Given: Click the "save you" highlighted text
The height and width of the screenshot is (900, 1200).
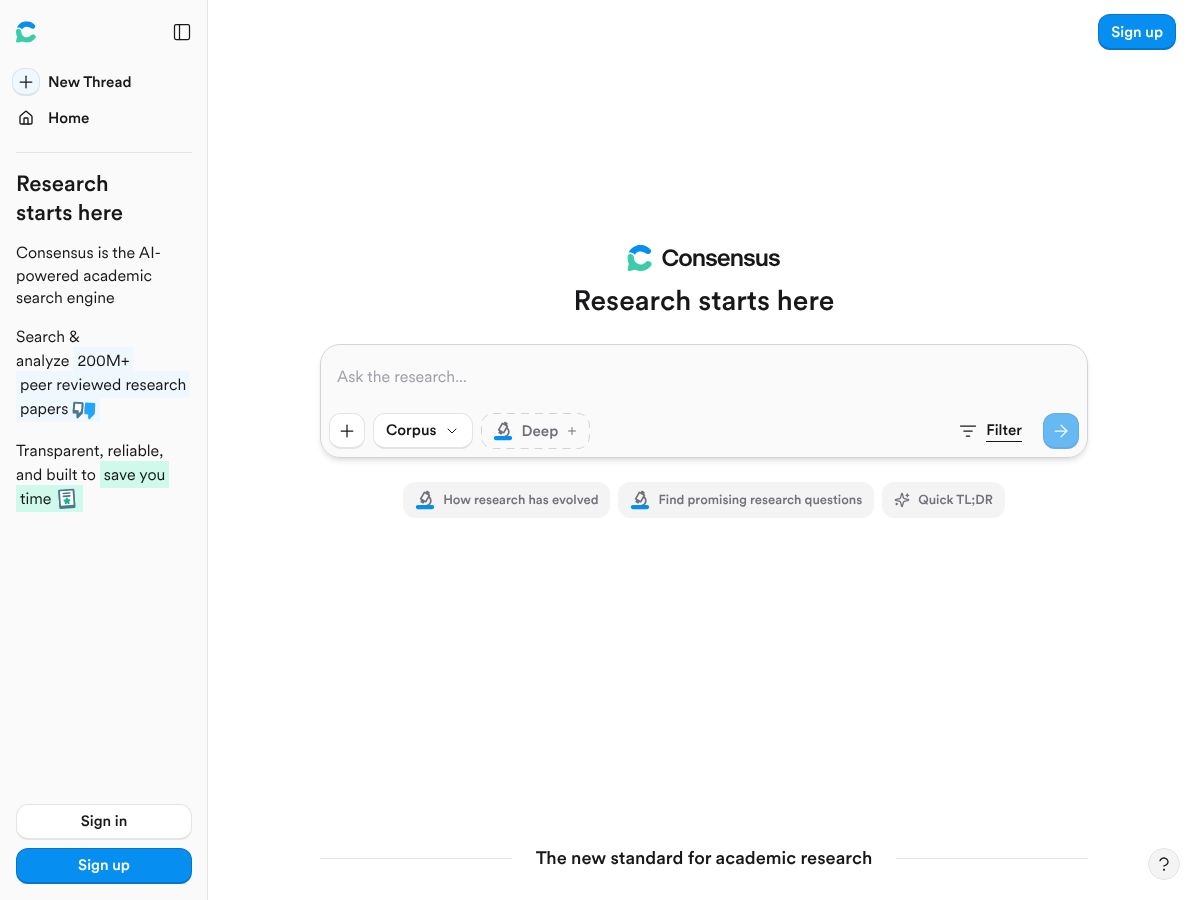Looking at the screenshot, I should click(x=134, y=475).
